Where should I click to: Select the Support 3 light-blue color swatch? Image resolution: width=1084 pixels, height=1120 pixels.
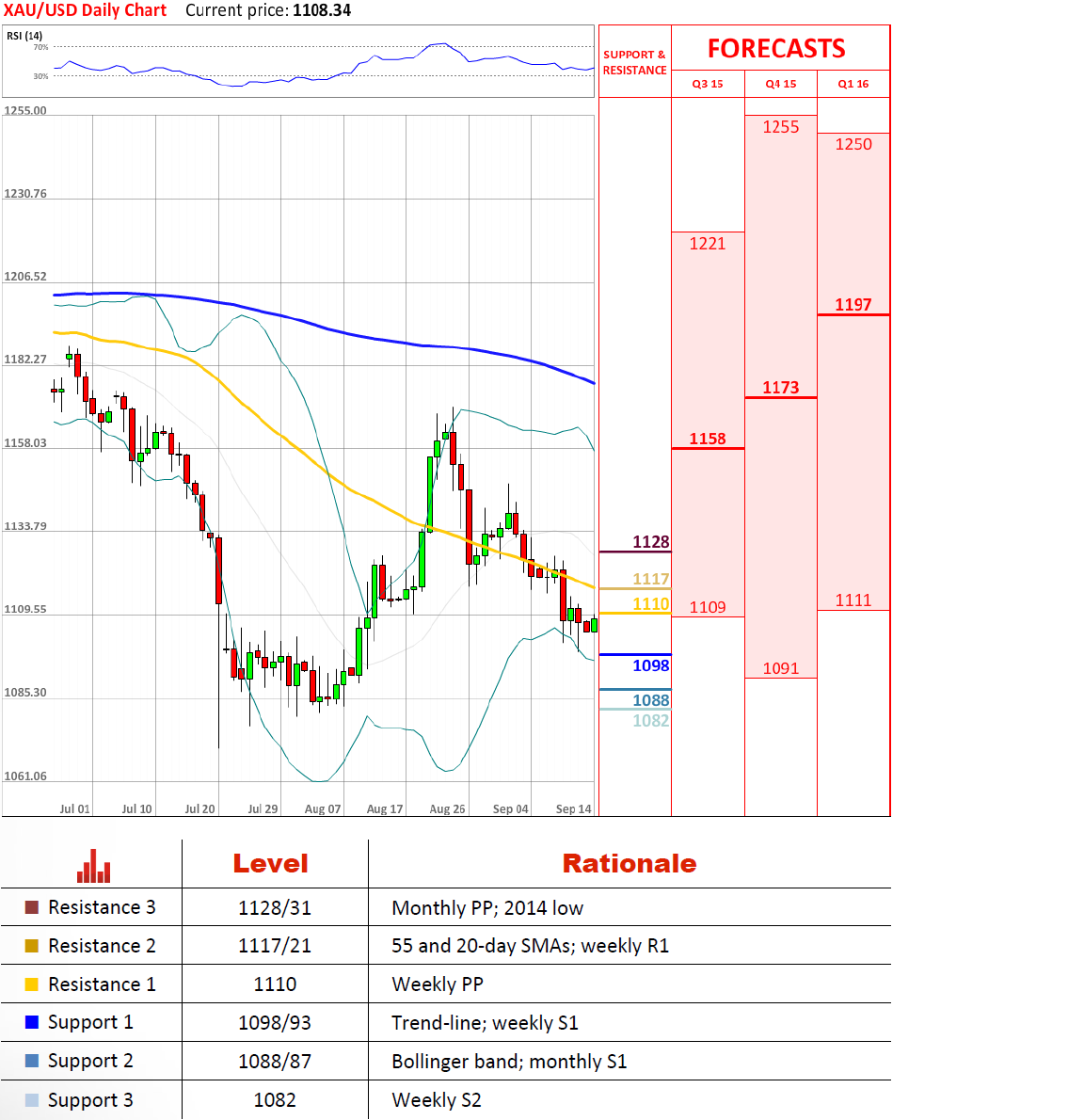(x=31, y=1100)
